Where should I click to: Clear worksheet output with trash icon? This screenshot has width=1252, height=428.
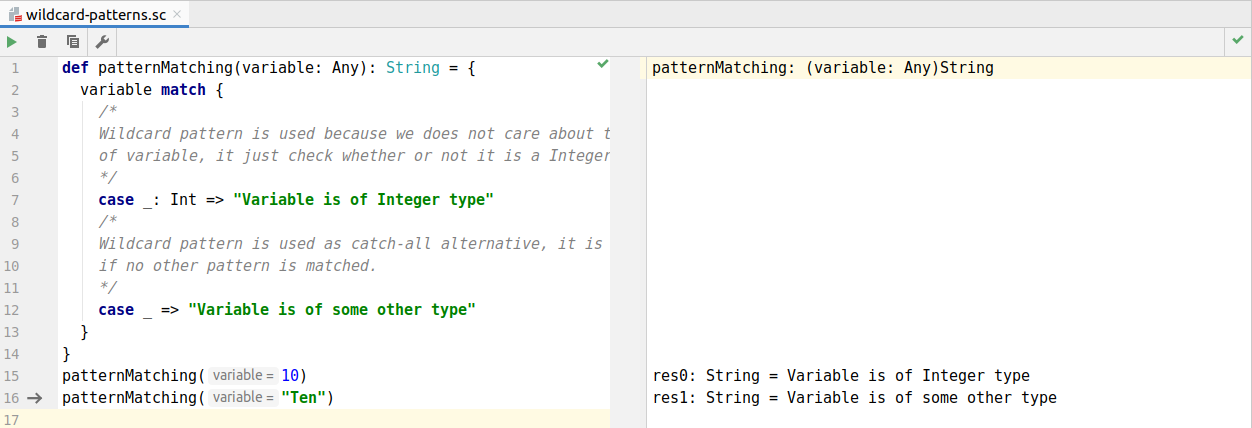tap(42, 42)
